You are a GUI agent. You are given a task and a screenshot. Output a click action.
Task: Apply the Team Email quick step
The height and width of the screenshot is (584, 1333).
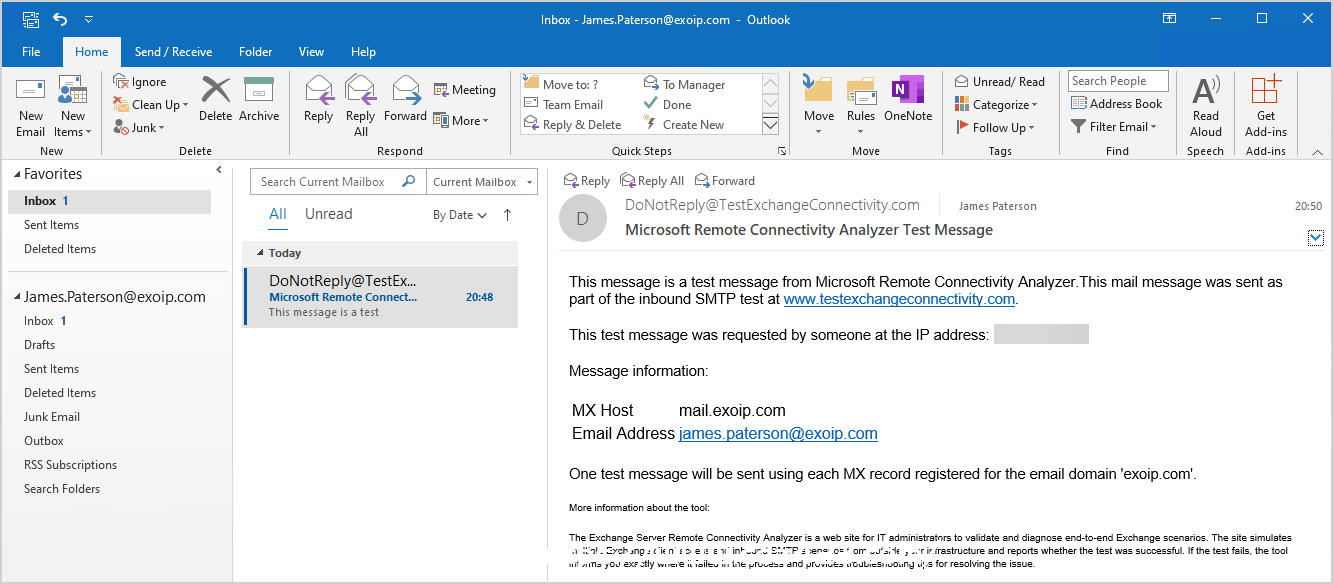(563, 105)
